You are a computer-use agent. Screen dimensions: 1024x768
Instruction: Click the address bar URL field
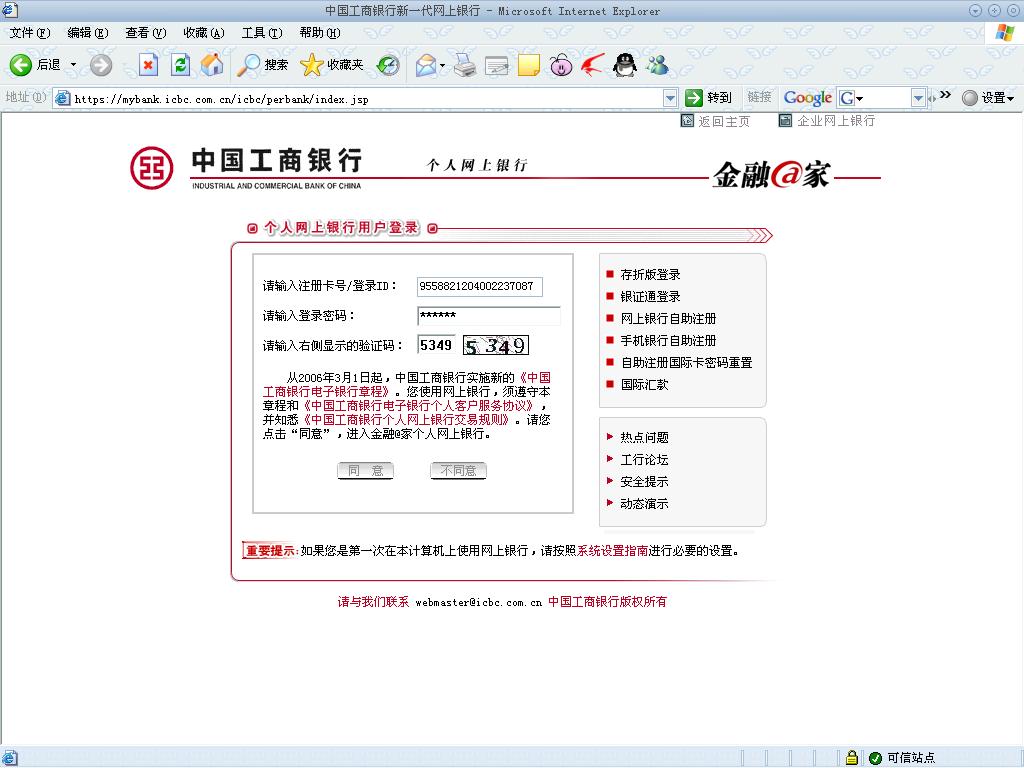click(366, 99)
